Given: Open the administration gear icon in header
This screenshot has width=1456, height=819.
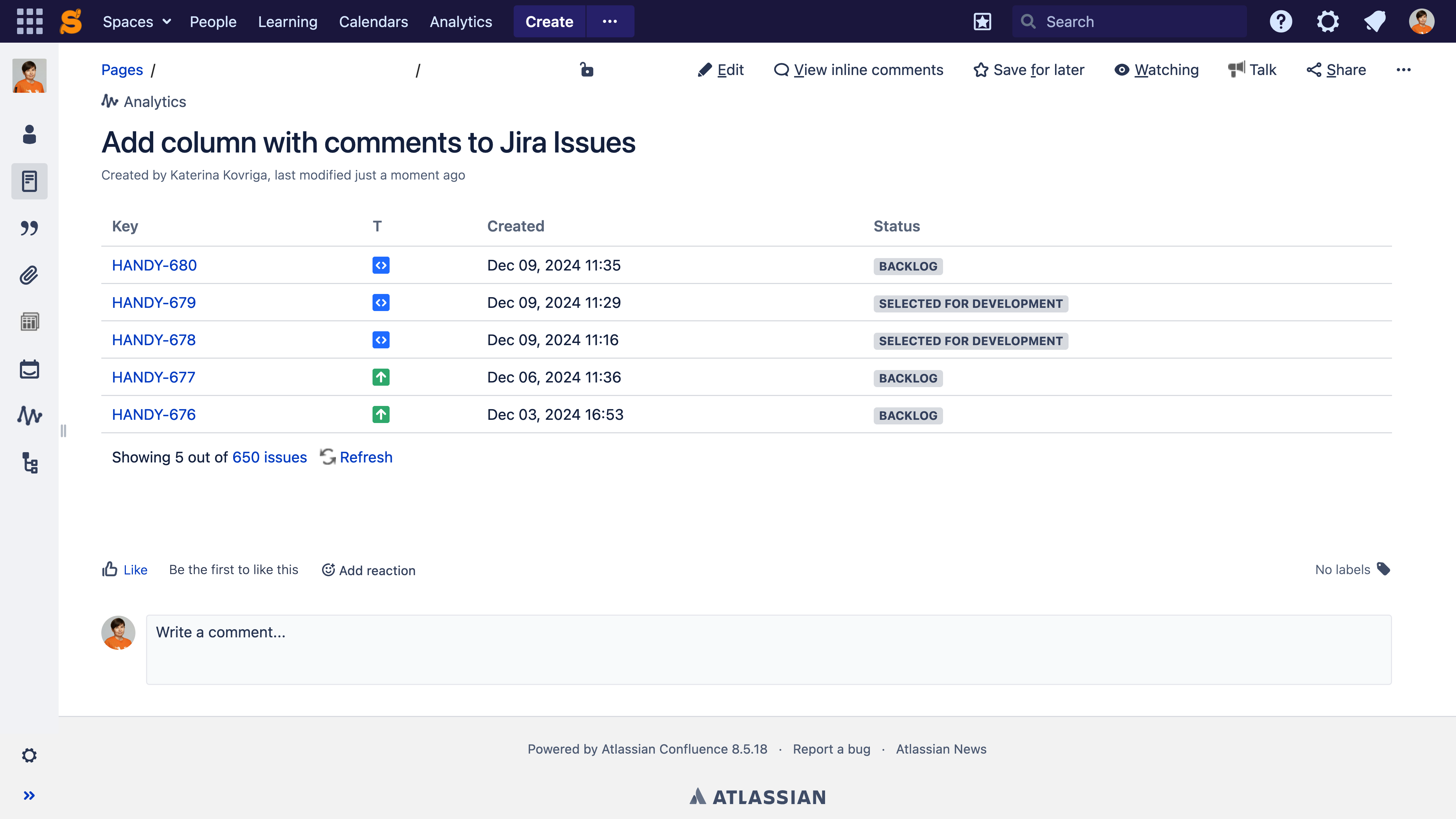Looking at the screenshot, I should pos(1328,21).
